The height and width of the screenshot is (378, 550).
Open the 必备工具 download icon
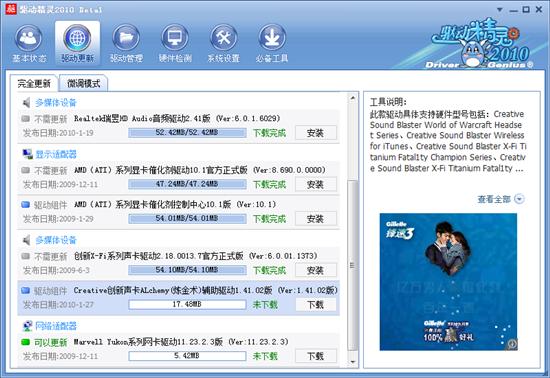pos(272,38)
